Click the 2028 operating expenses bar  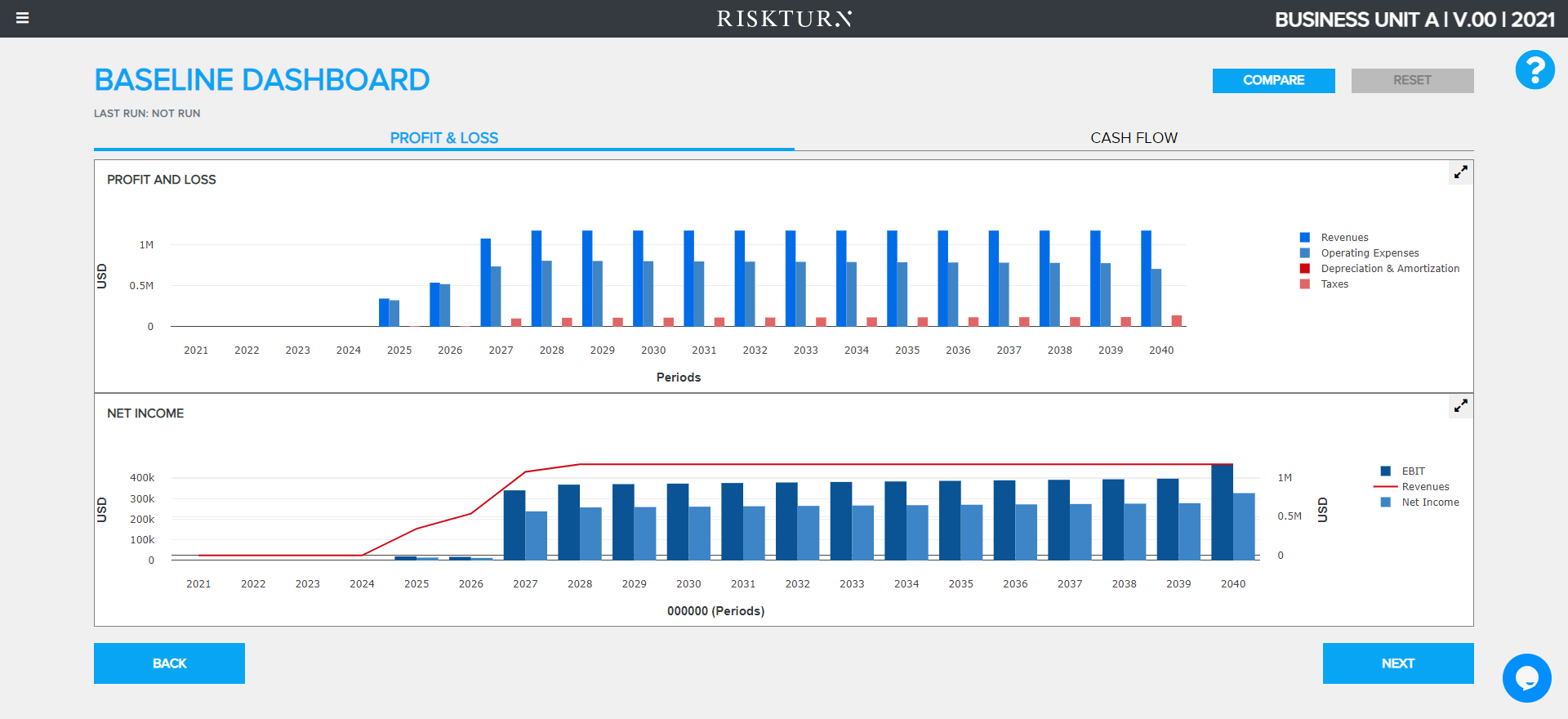click(546, 294)
